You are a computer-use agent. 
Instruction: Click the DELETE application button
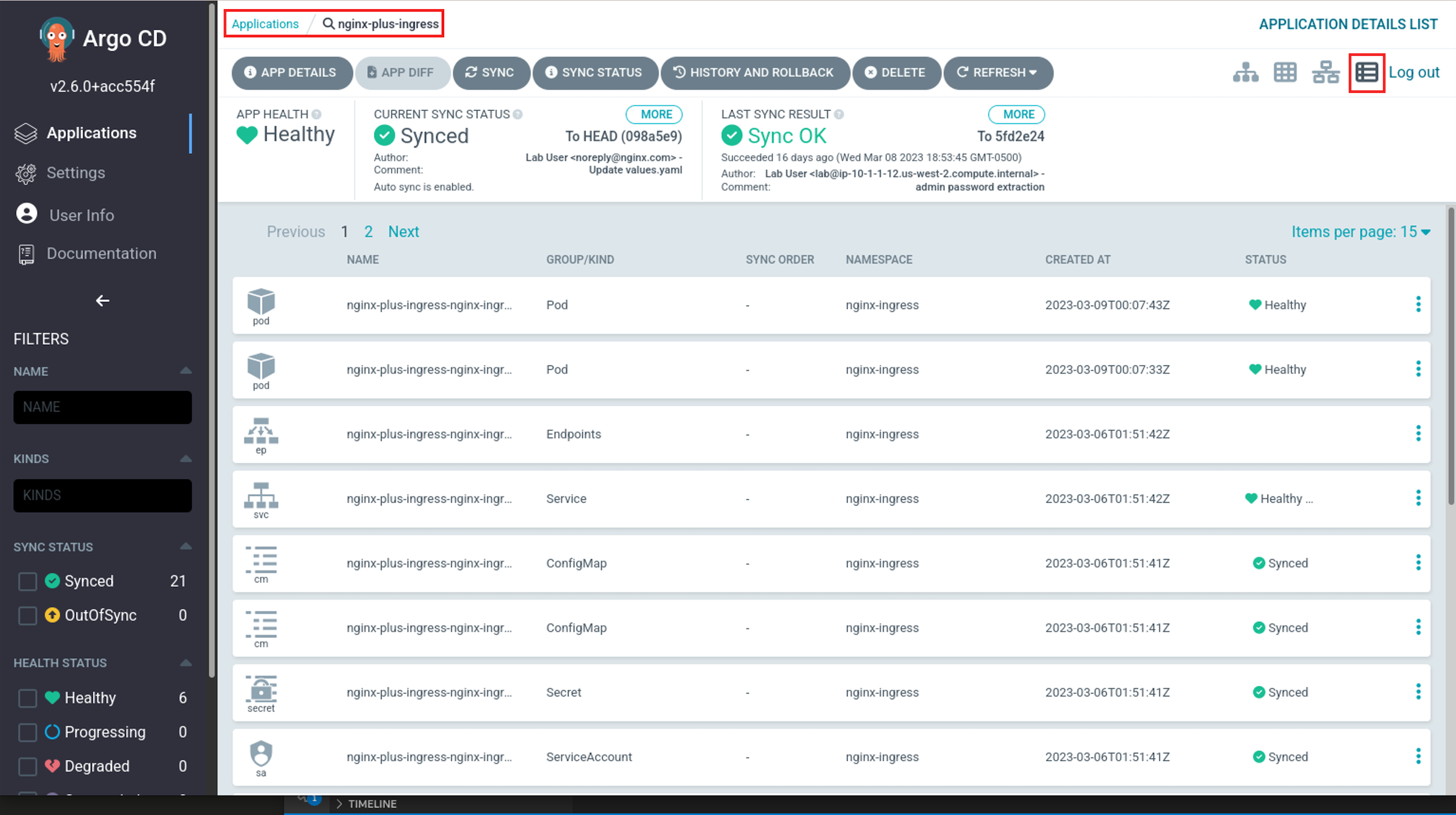[x=896, y=72]
